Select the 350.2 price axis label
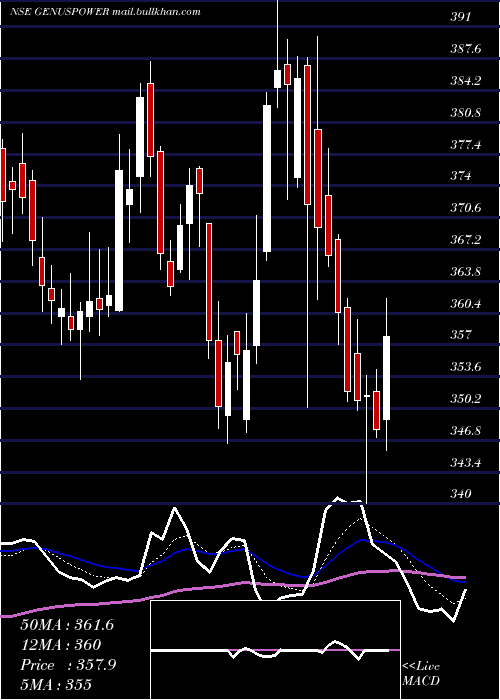Screen dimensions: 500x700 coord(466,399)
